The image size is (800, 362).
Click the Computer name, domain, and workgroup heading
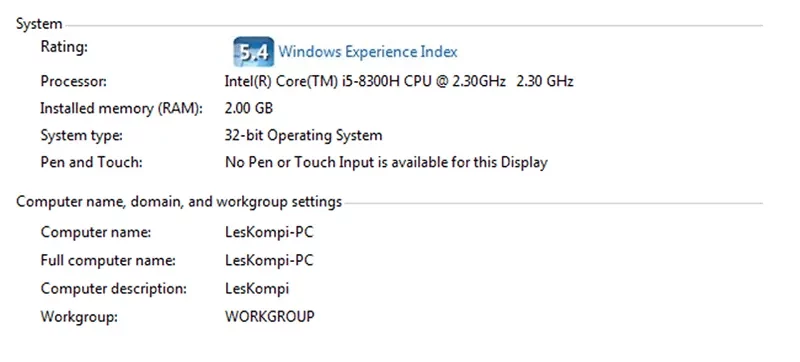(x=179, y=202)
